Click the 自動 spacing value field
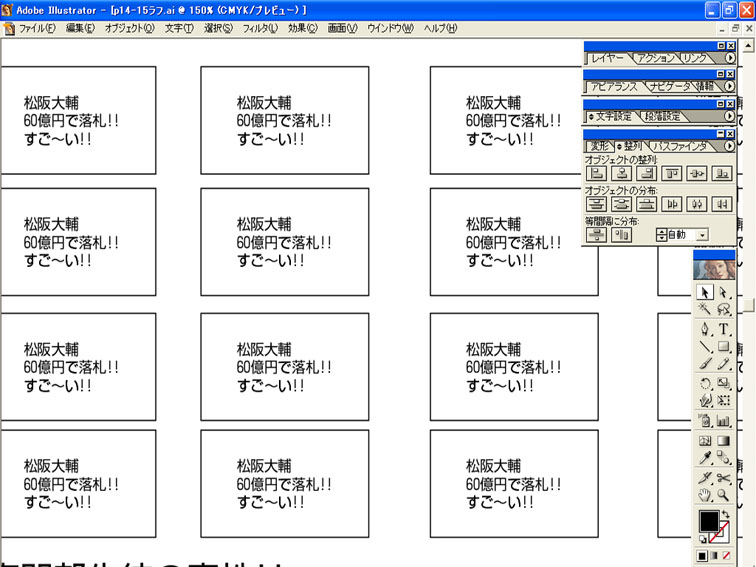756x567 pixels. (682, 235)
